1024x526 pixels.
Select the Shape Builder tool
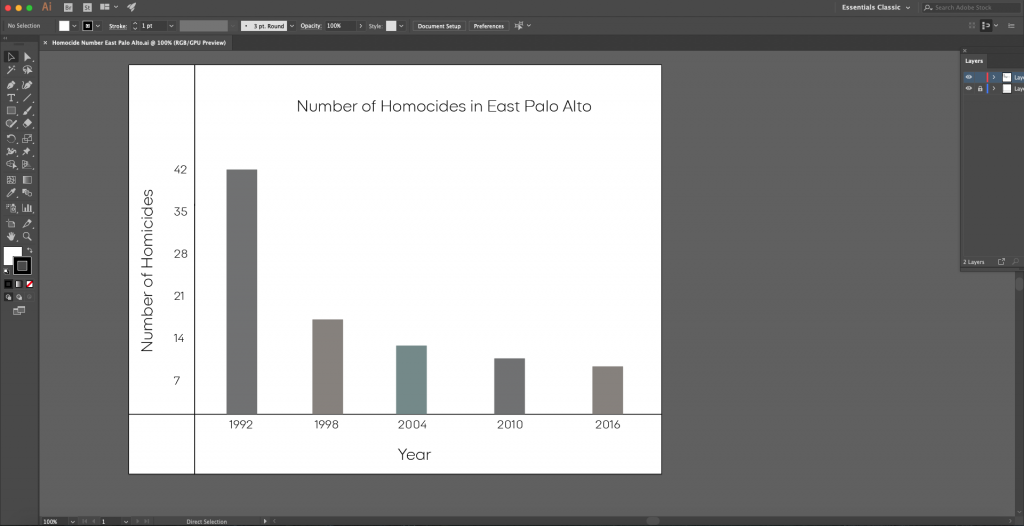tap(11, 165)
